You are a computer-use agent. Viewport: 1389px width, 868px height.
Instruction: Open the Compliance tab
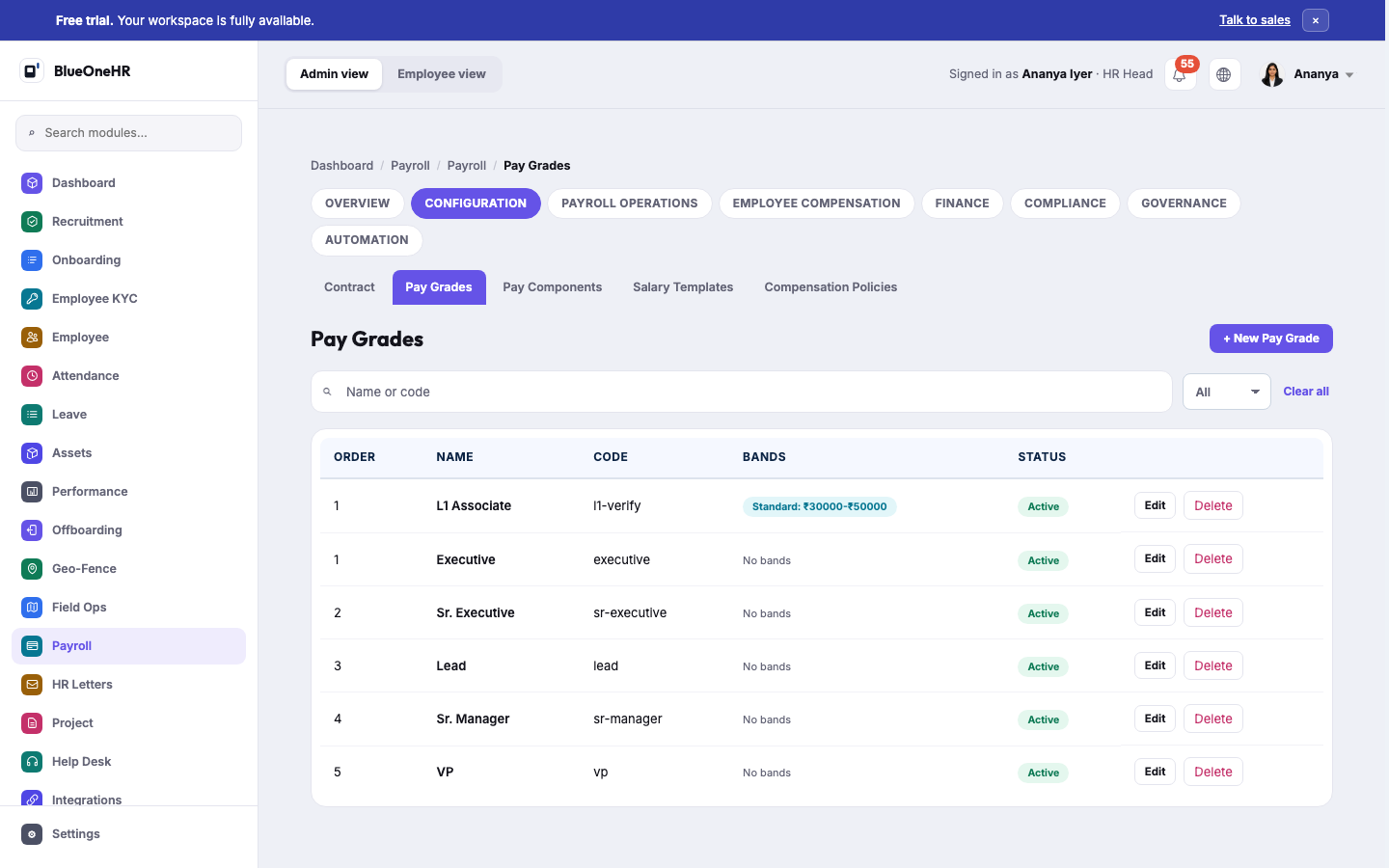click(x=1065, y=203)
